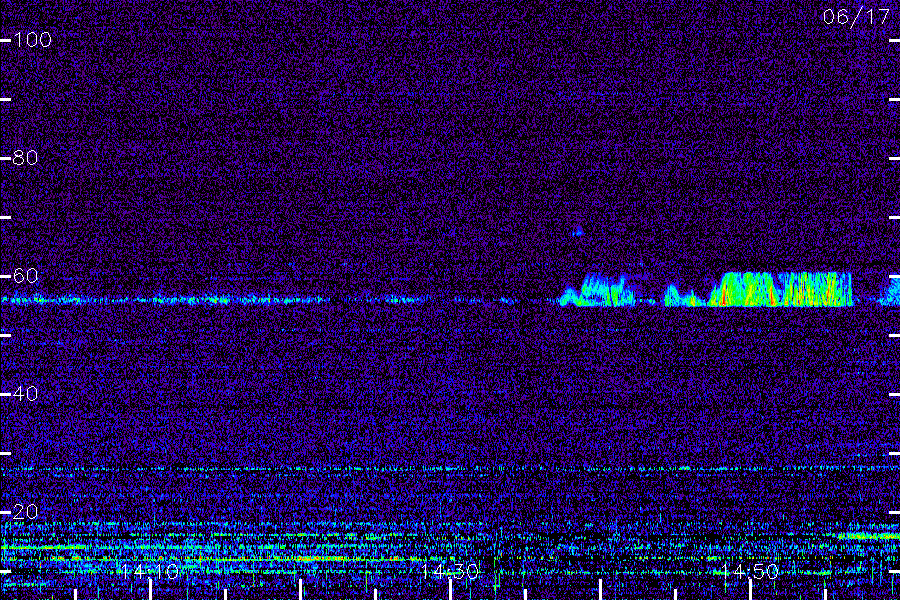Select the 14:30 time axis label
900x600 pixels.
click(449, 572)
